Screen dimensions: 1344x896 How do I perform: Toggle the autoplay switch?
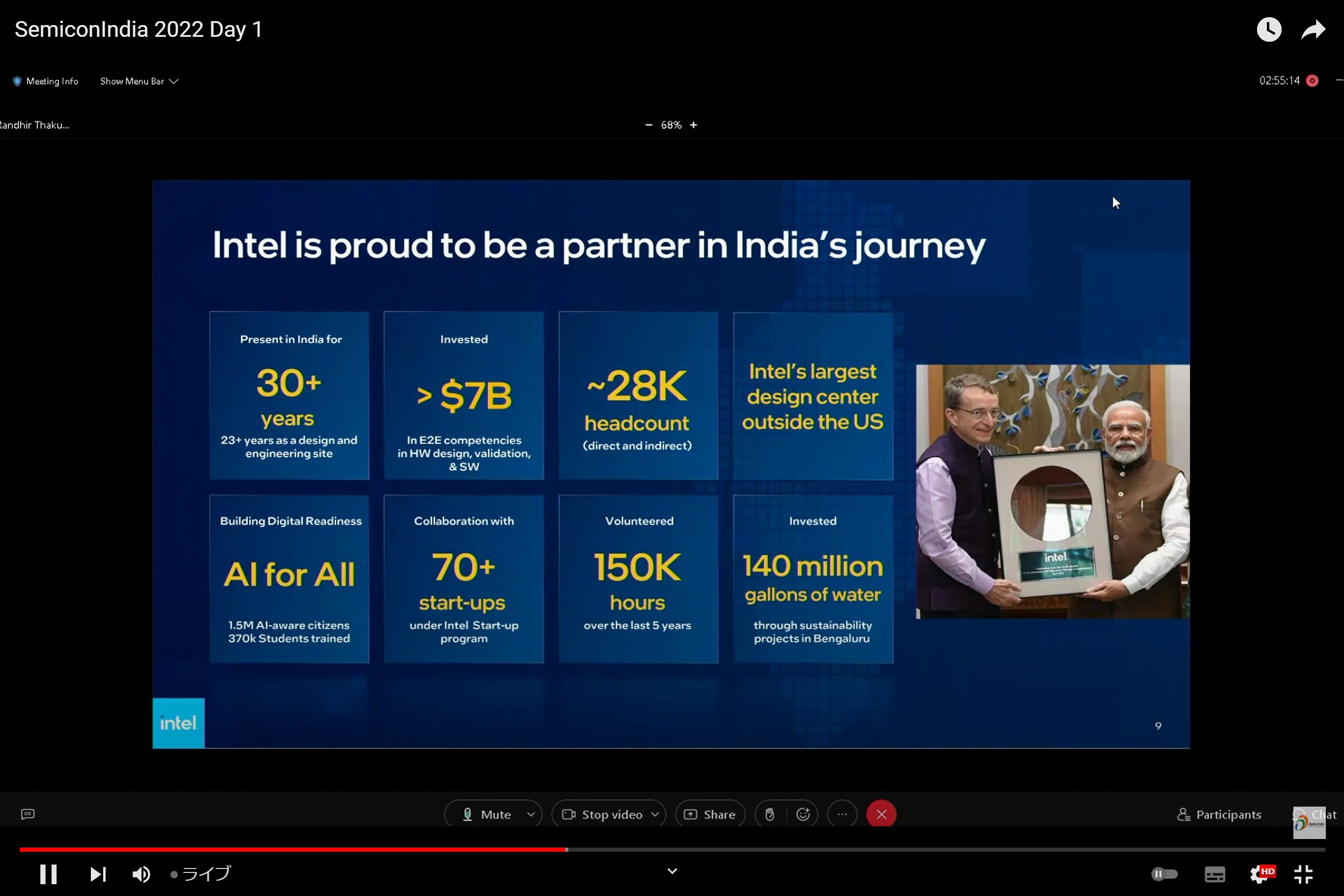pos(1164,874)
